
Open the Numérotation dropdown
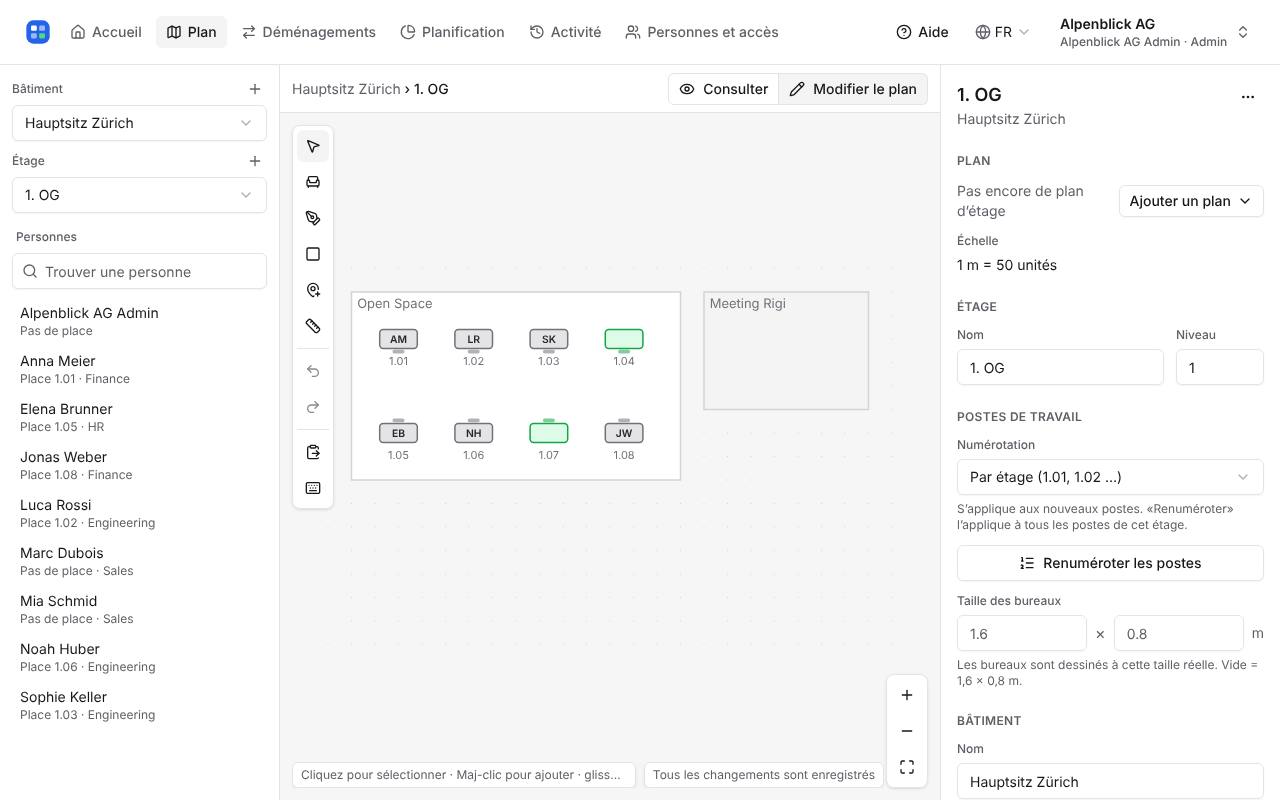tap(1110, 477)
